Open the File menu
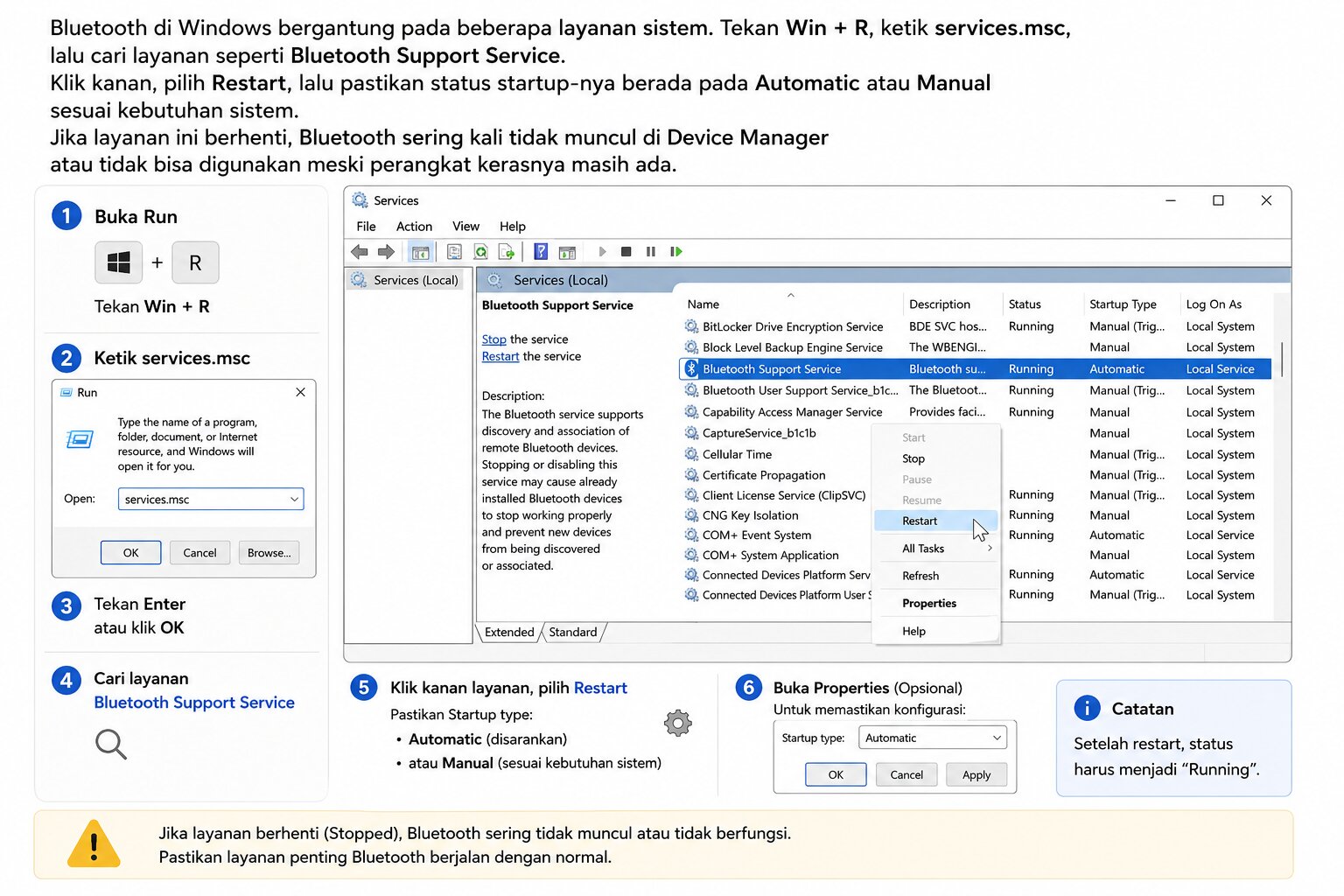Screen dimensions: 1344x896 click(x=366, y=227)
